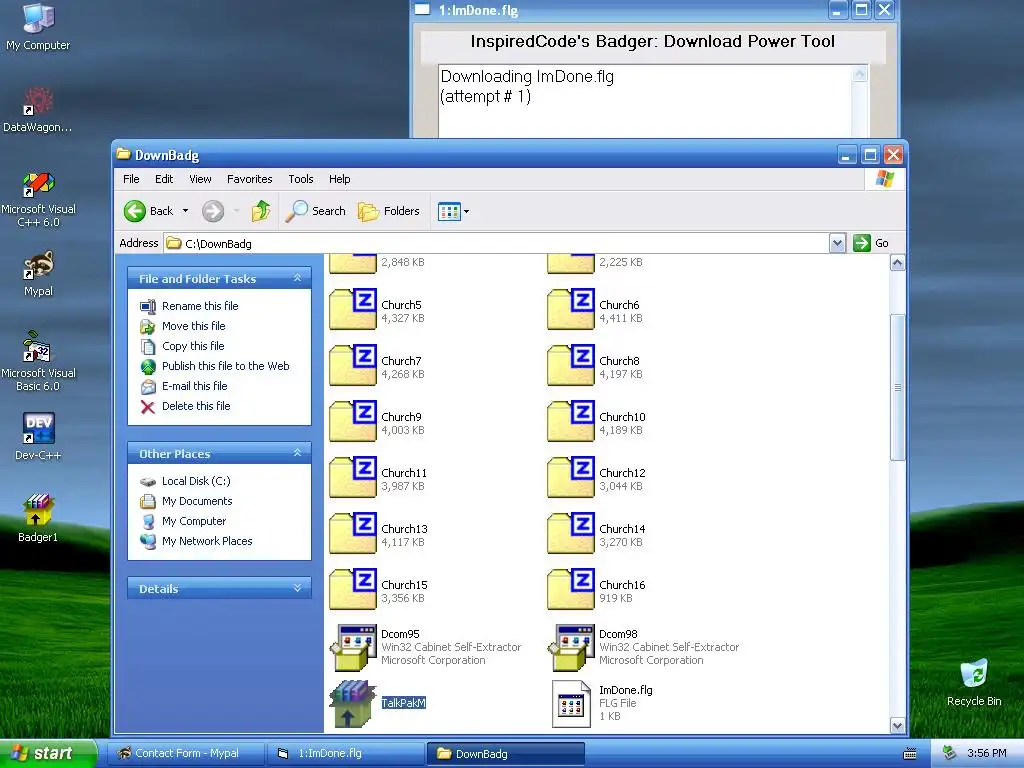The width and height of the screenshot is (1024, 768).
Task: Click the 3:56 PM tray clock
Action: pos(987,753)
